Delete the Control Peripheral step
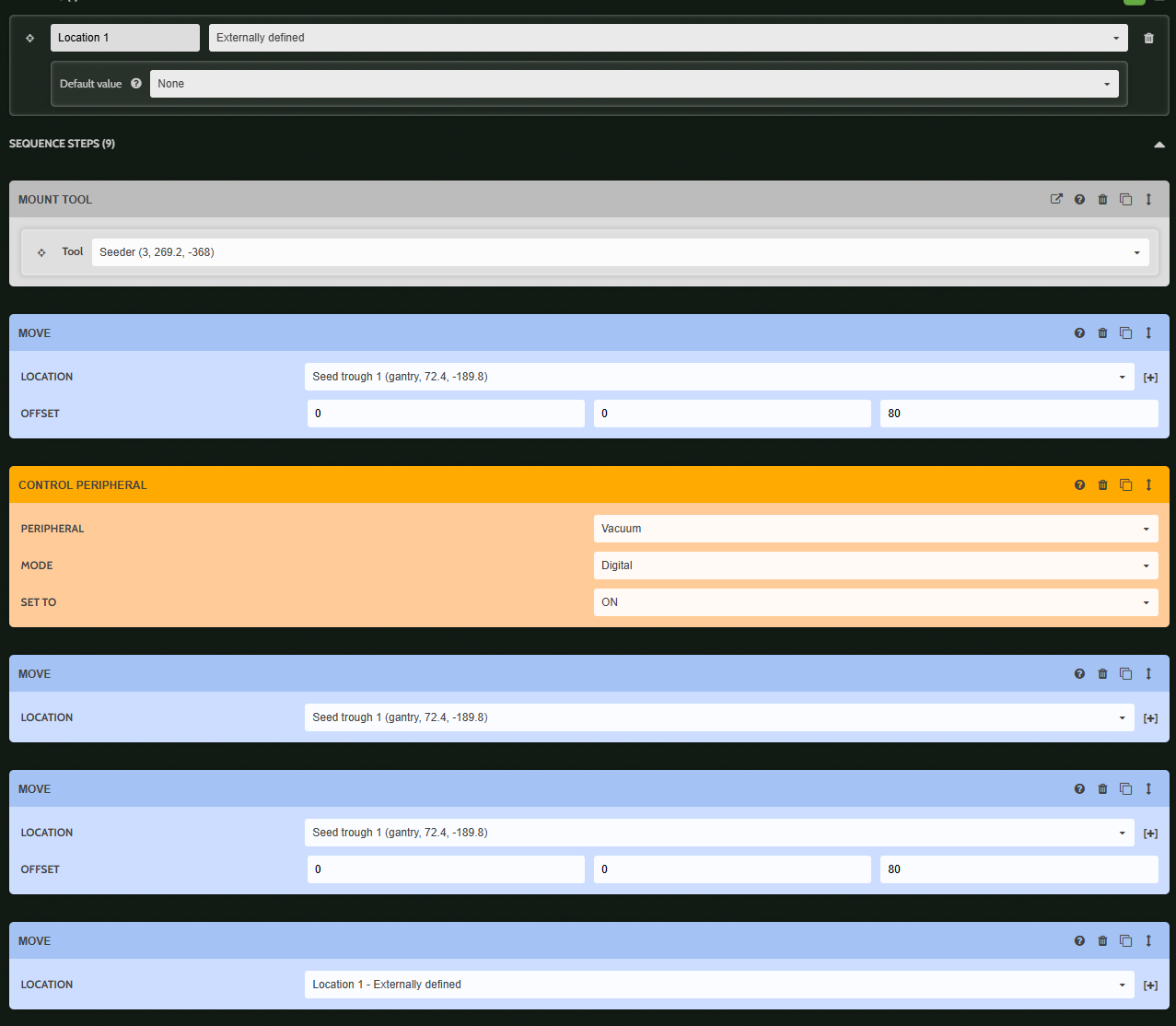Image resolution: width=1176 pixels, height=1026 pixels. tap(1102, 484)
